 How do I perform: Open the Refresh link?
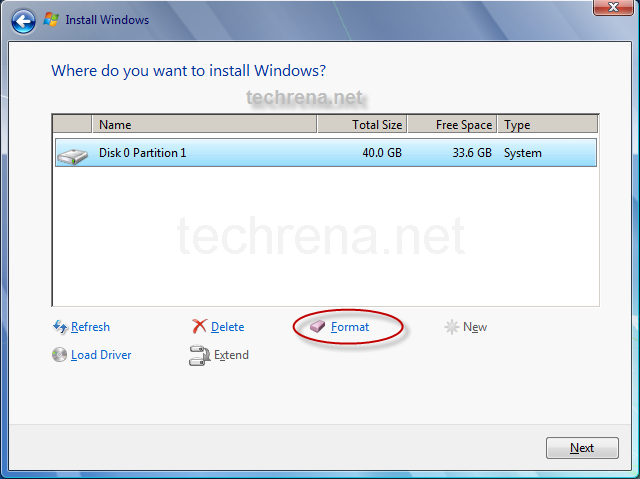pyautogui.click(x=90, y=327)
